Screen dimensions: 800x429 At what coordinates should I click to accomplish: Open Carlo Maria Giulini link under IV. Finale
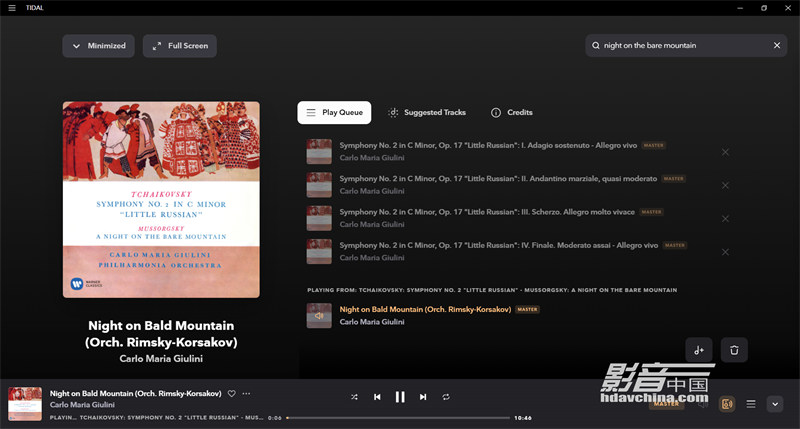point(372,258)
